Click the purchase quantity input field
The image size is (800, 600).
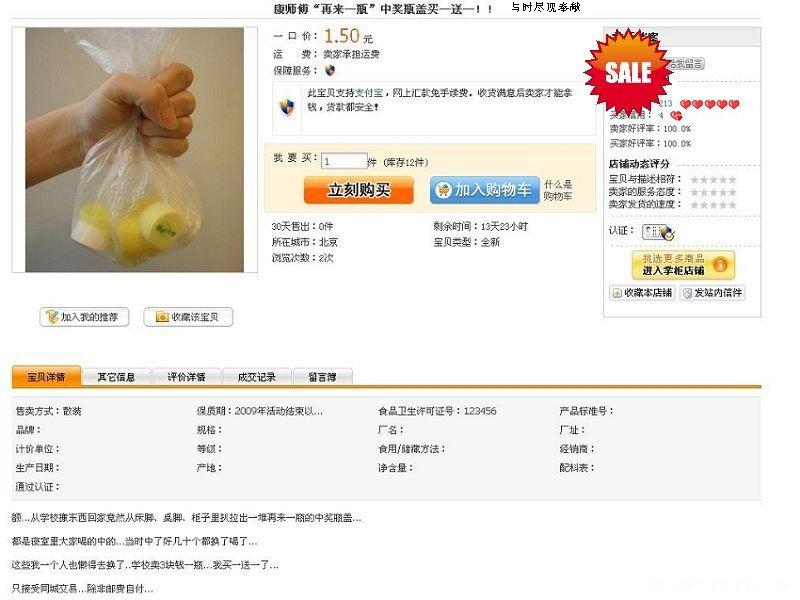[x=344, y=161]
